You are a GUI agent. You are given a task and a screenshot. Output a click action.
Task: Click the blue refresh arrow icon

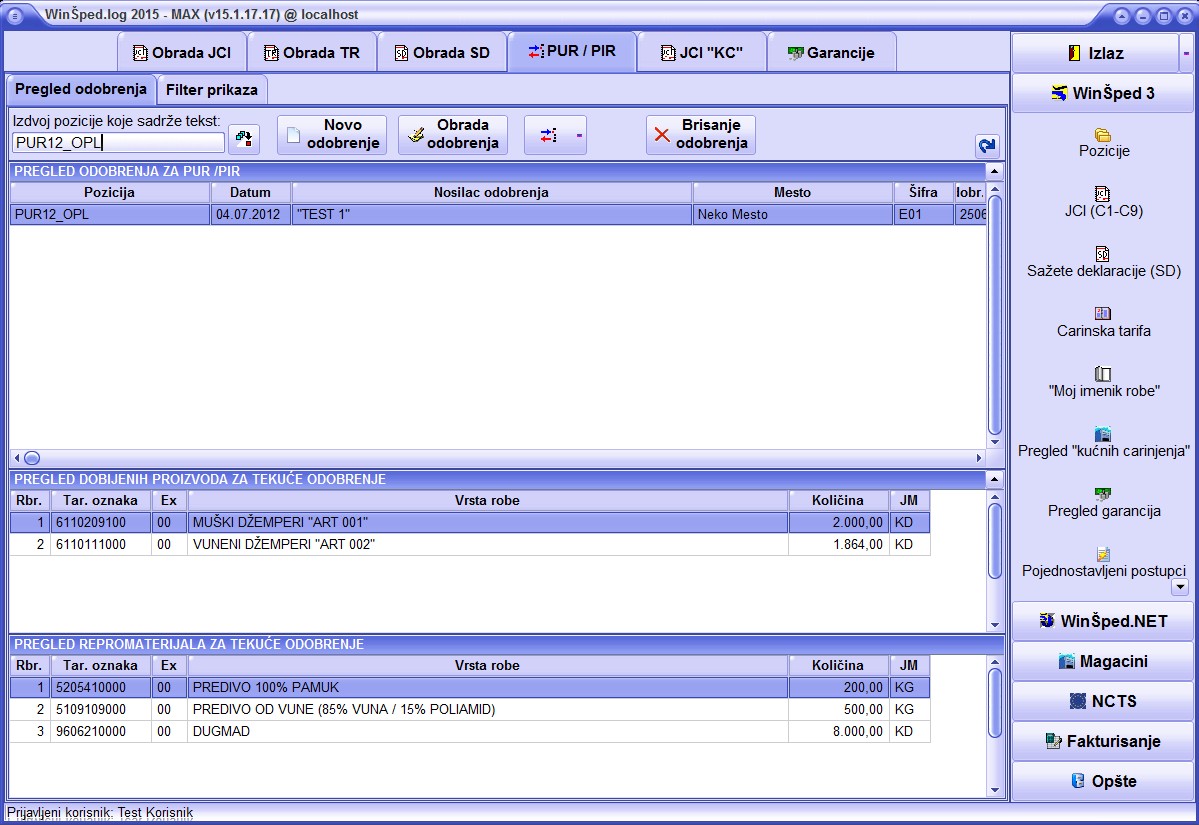(986, 145)
